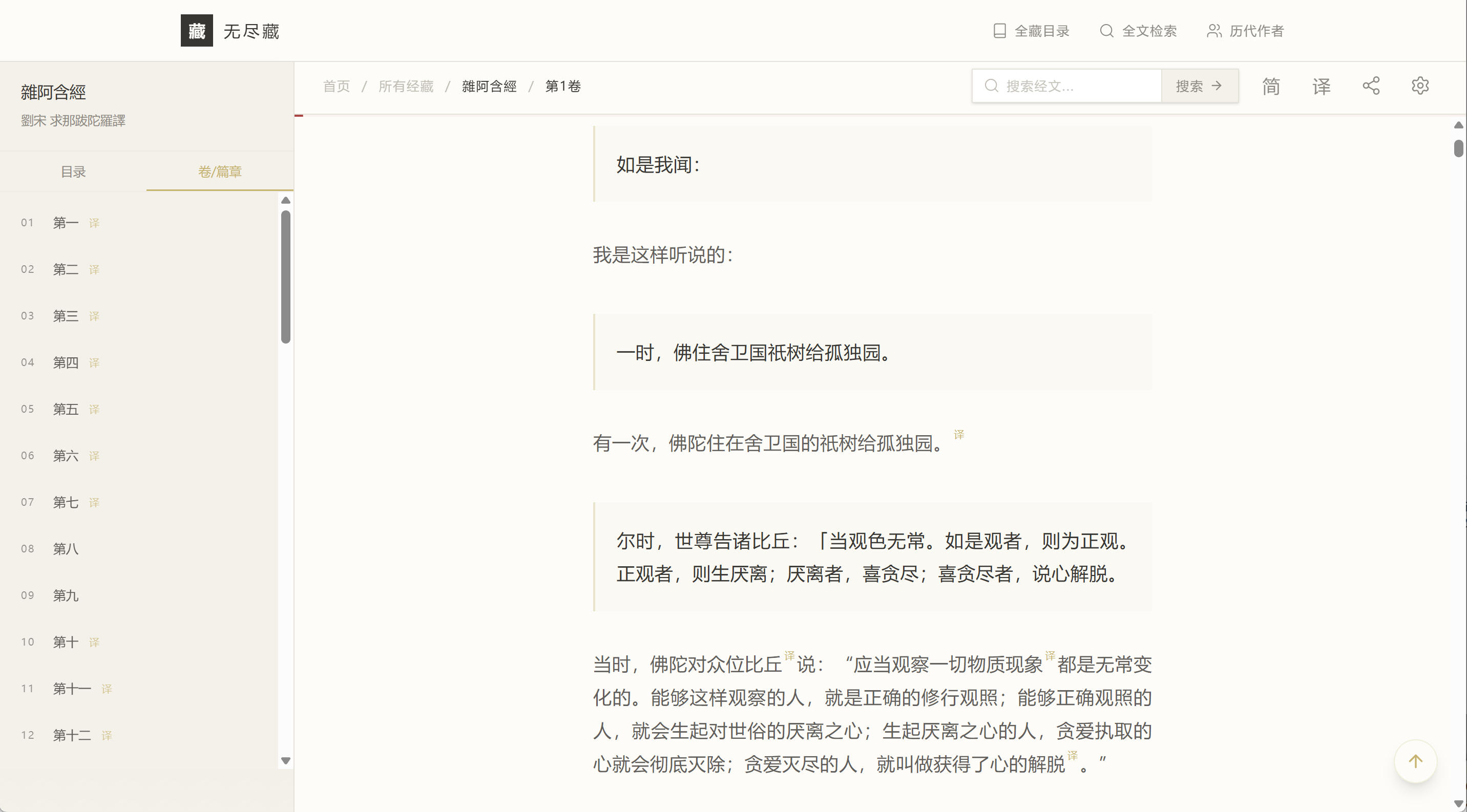
Task: Select chapter 第三 in sidebar
Action: tap(66, 316)
